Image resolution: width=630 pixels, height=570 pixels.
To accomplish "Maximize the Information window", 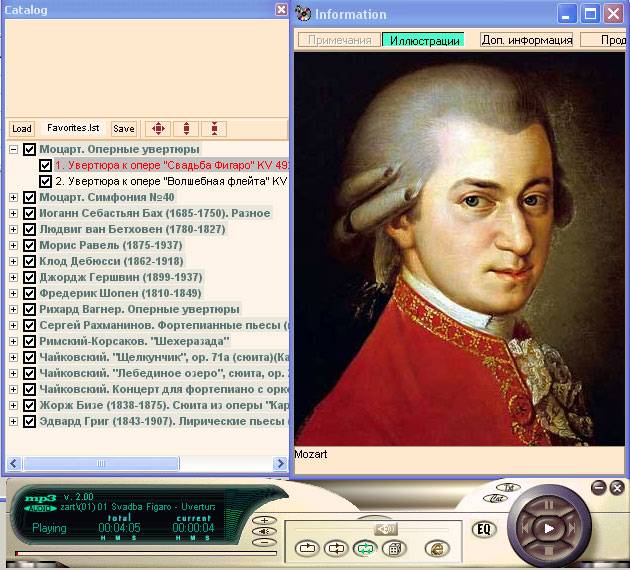I will coord(590,14).
